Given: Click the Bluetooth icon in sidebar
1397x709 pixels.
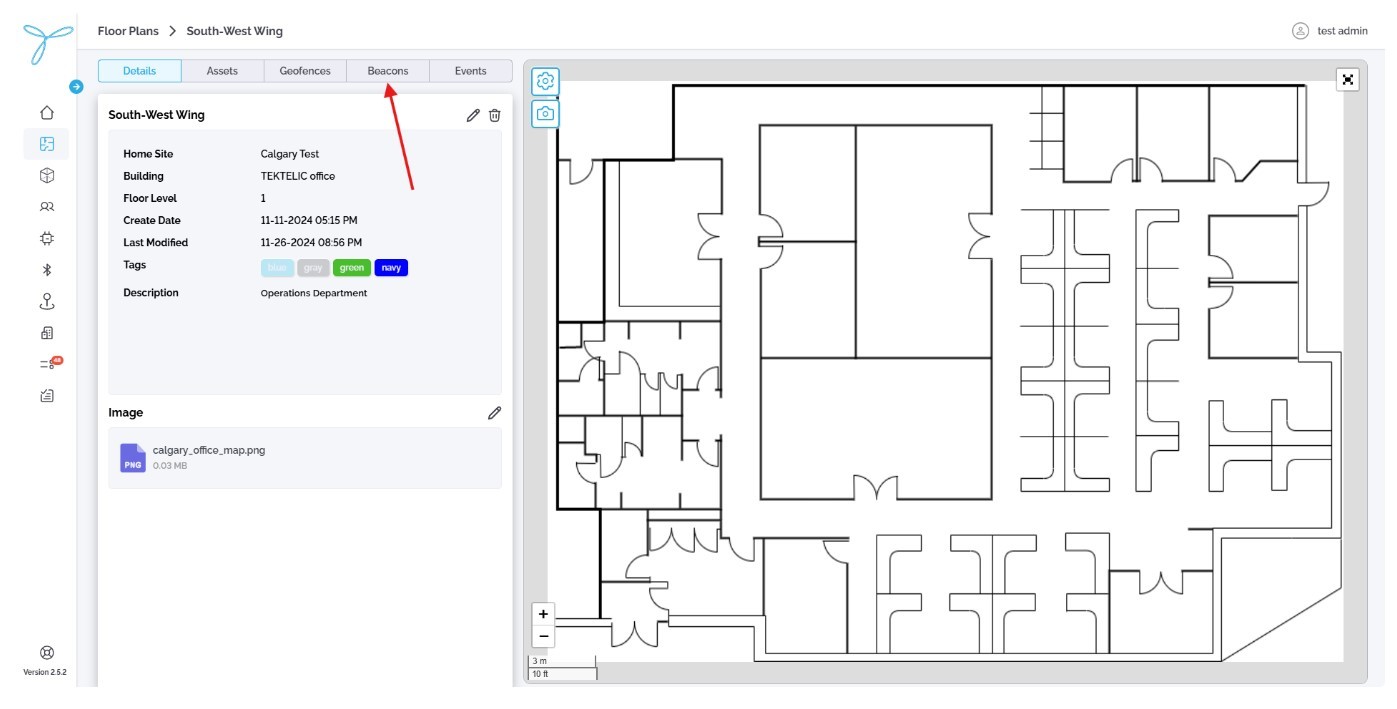Looking at the screenshot, I should click(46, 270).
